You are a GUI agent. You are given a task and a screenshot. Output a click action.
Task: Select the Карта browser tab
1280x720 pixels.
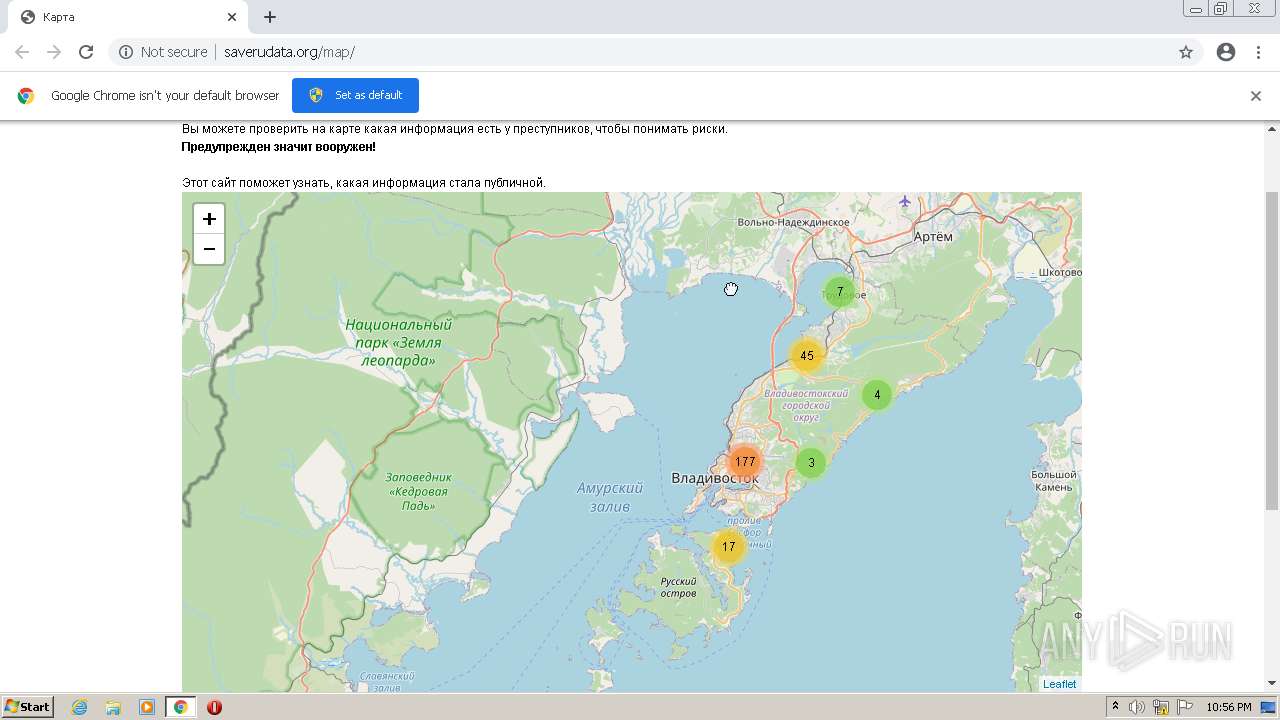[x=128, y=17]
